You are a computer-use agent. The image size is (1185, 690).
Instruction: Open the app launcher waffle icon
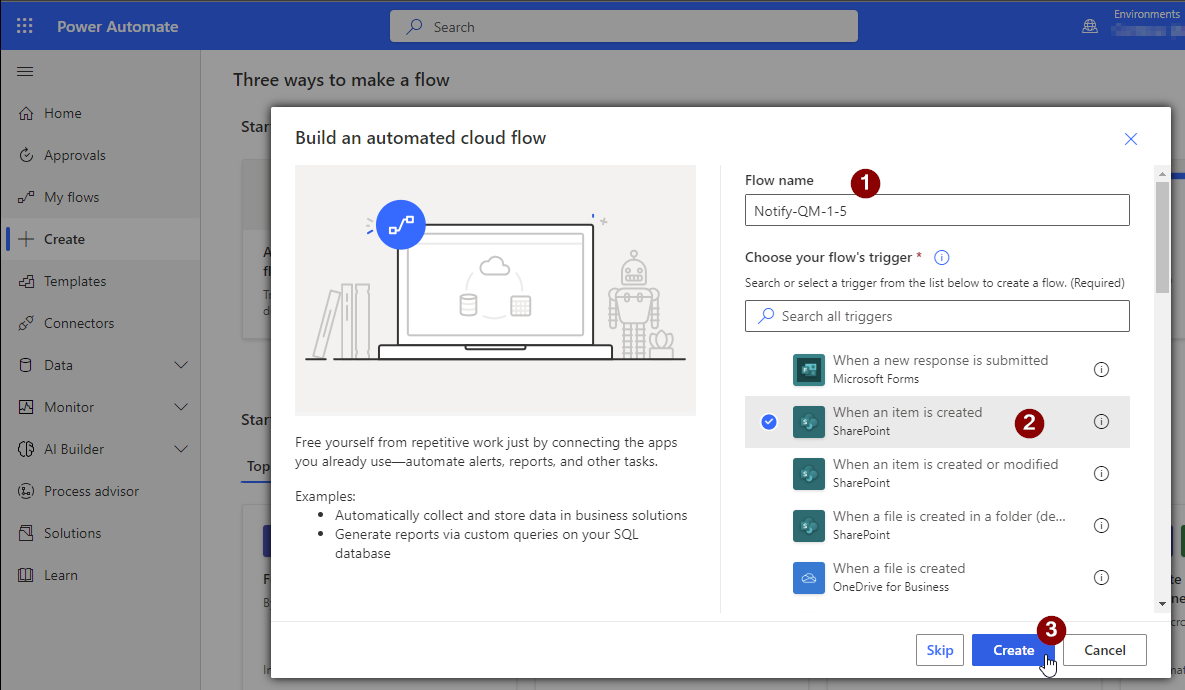click(25, 26)
